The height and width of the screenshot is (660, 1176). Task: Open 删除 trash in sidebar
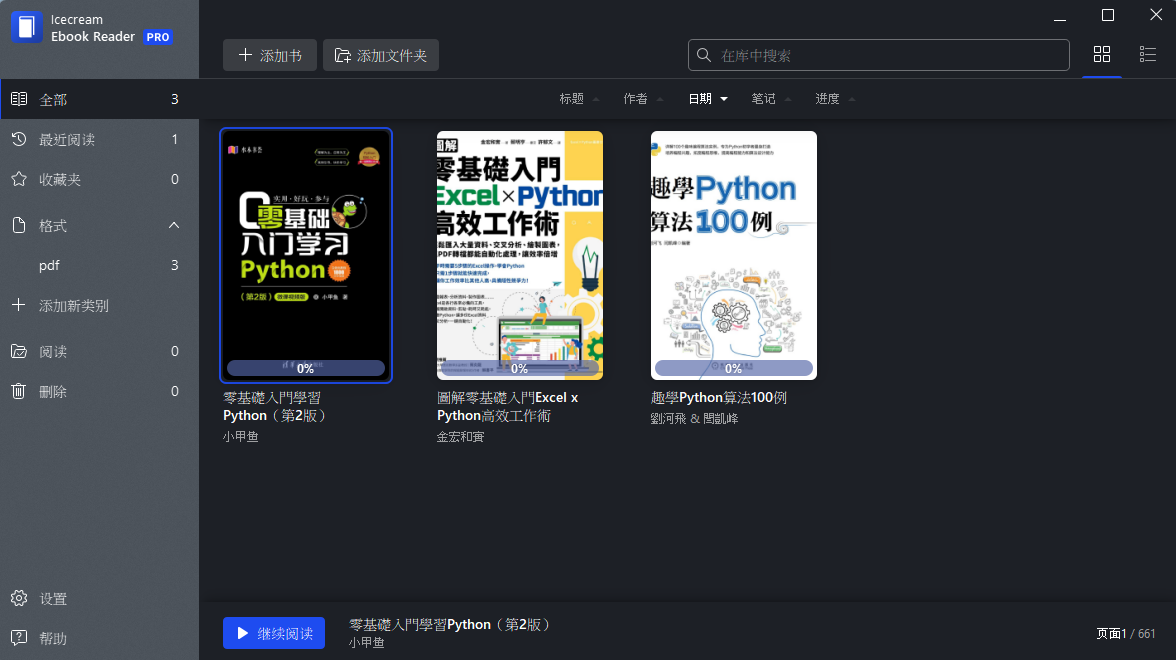100,392
